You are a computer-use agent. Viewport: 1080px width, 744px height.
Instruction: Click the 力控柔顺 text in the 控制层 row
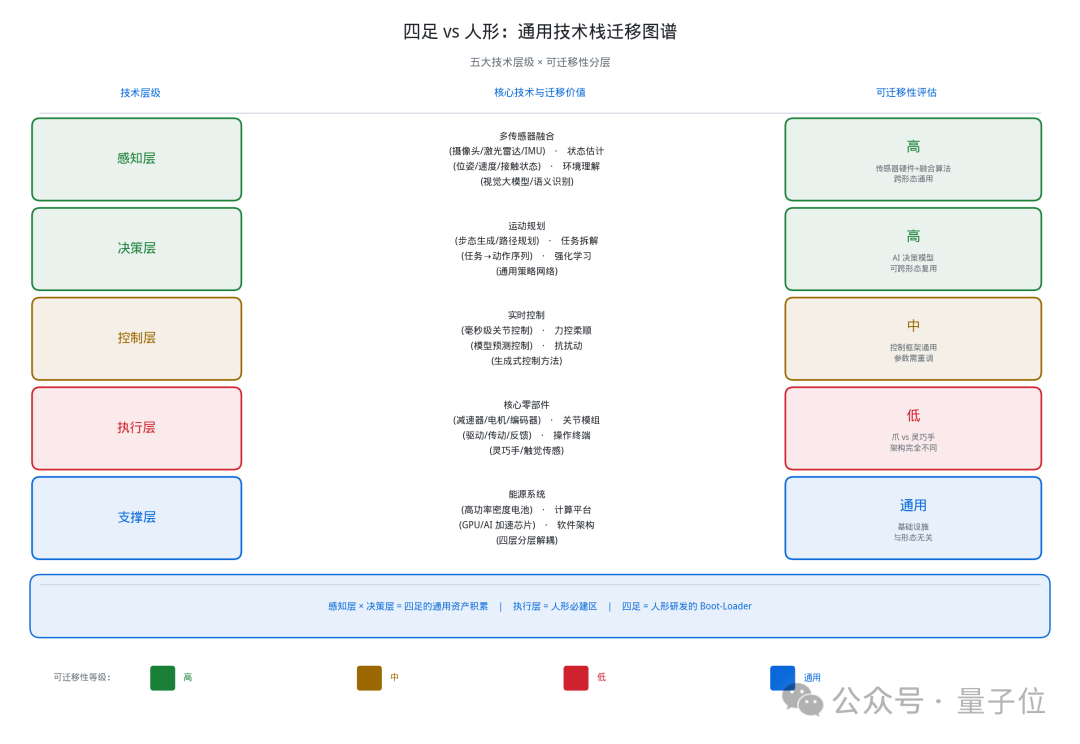(573, 330)
